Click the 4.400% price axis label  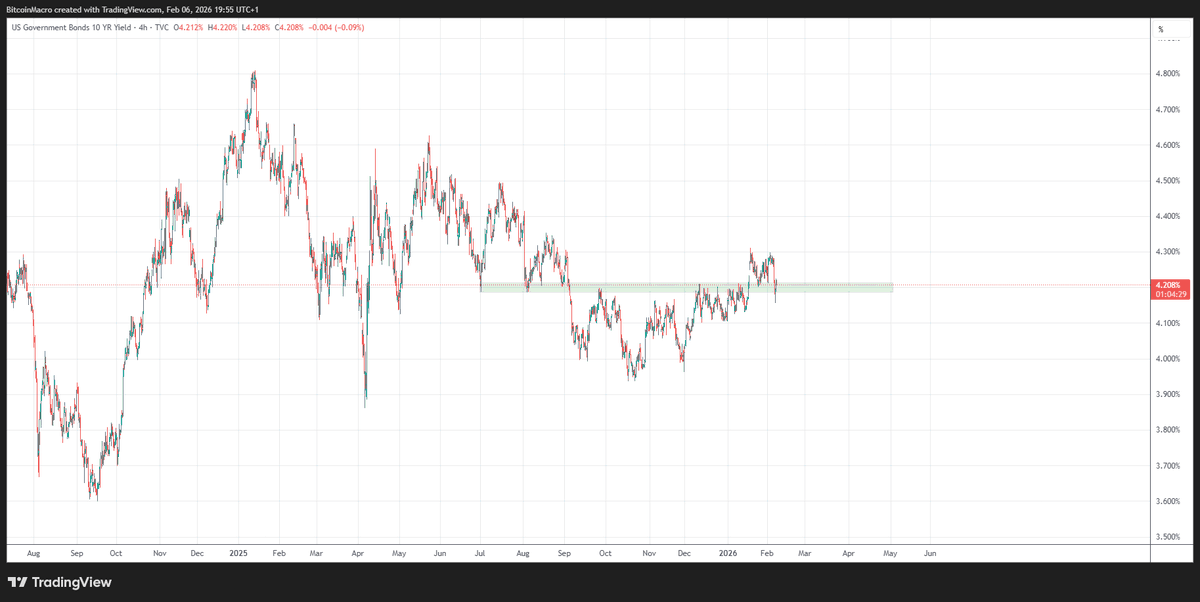tap(1170, 216)
